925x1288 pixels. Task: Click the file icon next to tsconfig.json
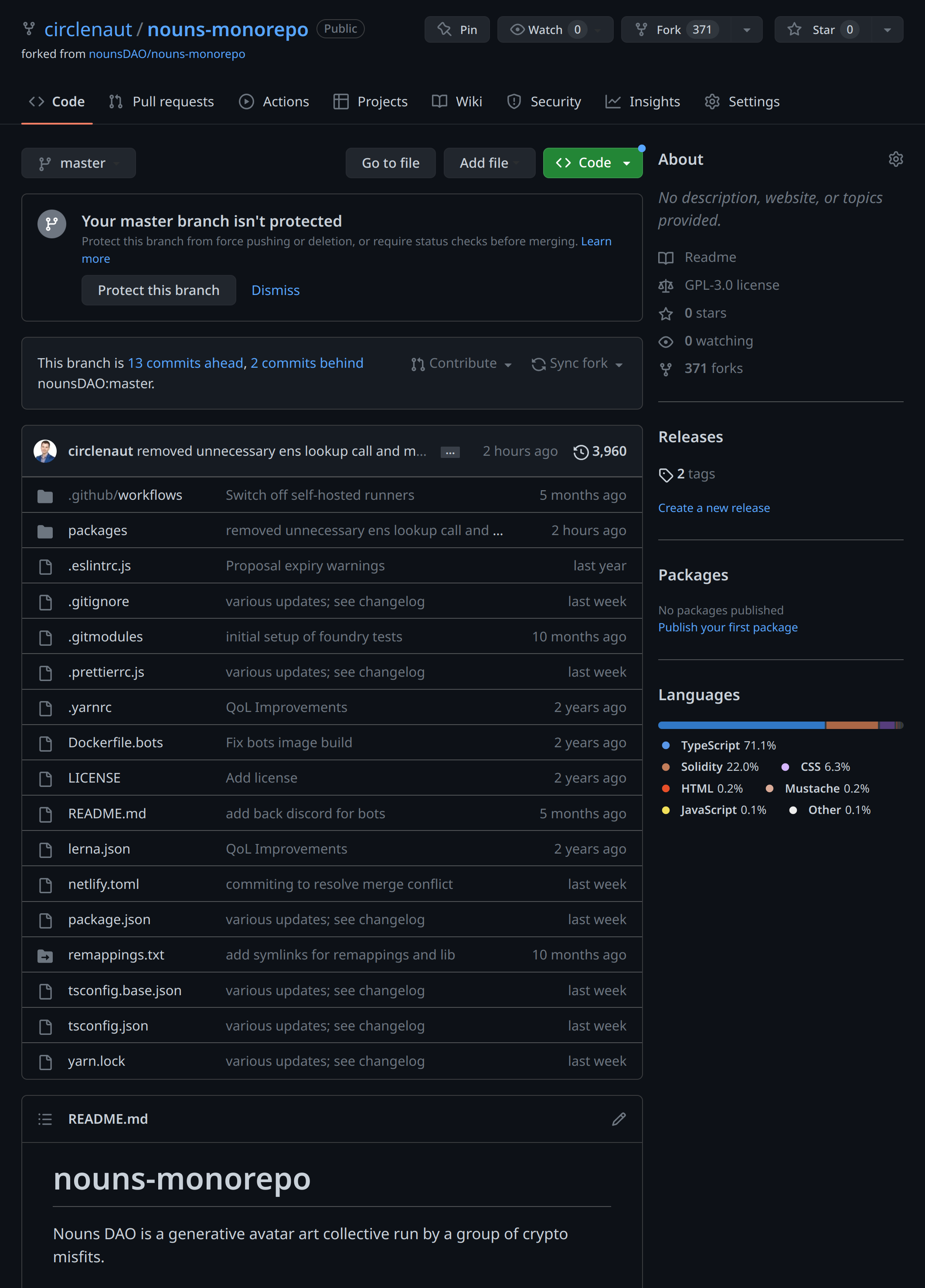[x=45, y=1026]
